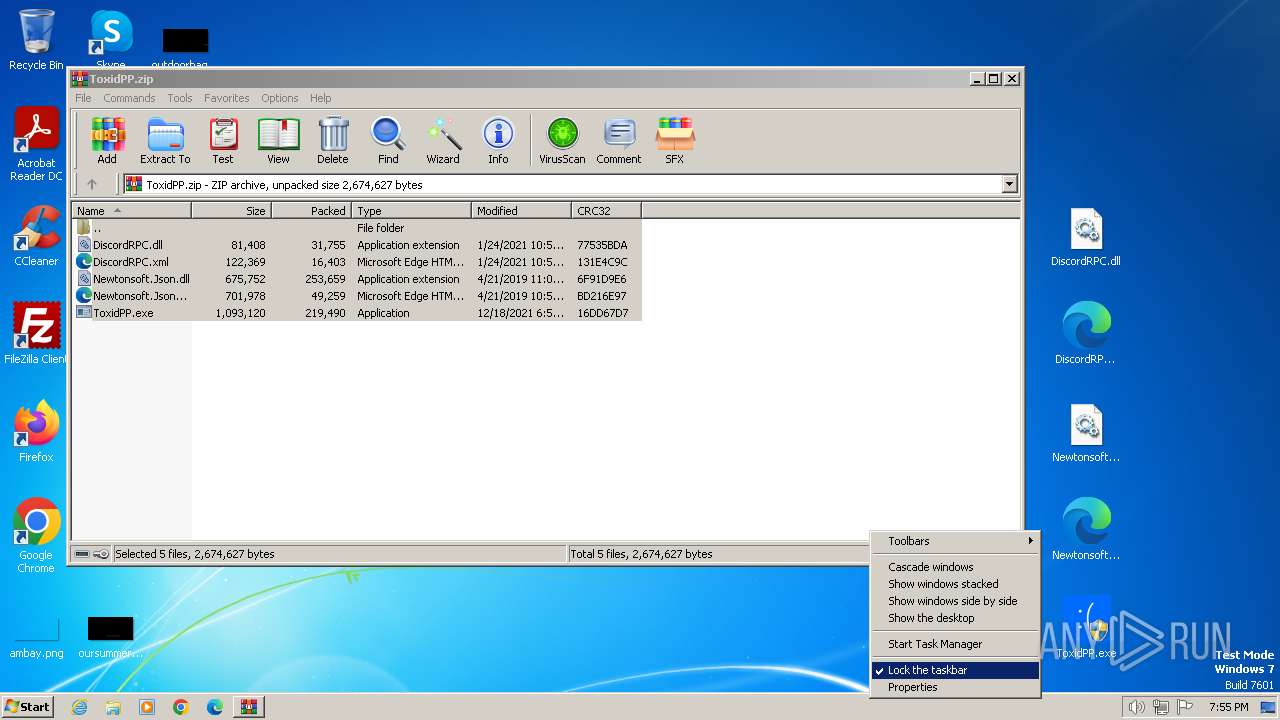Open Edge browser from taskbar
The image size is (1280, 720).
click(214, 707)
